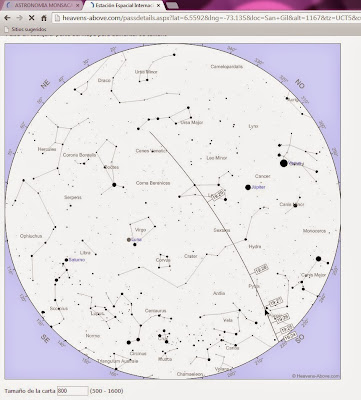This screenshot has height=400, width=361.
Task: Click the Draco constellation label
Action: coord(104,80)
